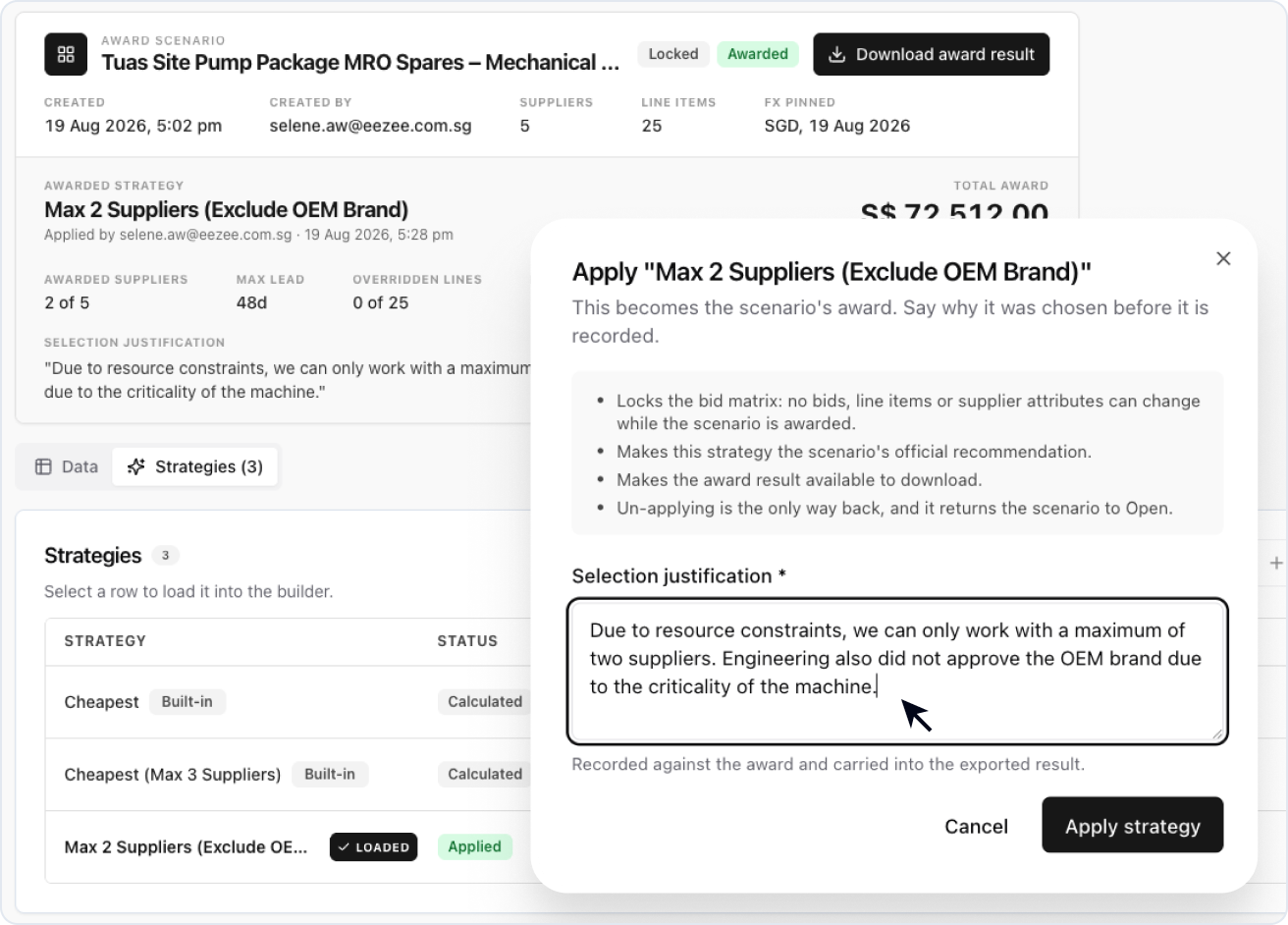Click the FX pinned value SGD, 19 Aug 2026

(x=837, y=126)
